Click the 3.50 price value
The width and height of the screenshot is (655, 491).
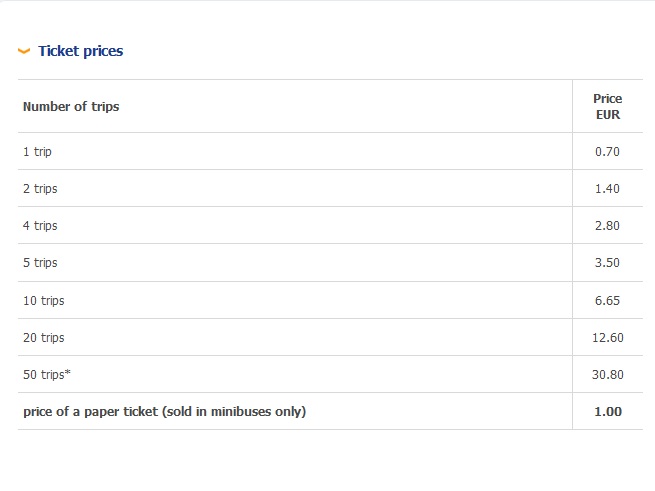(607, 263)
